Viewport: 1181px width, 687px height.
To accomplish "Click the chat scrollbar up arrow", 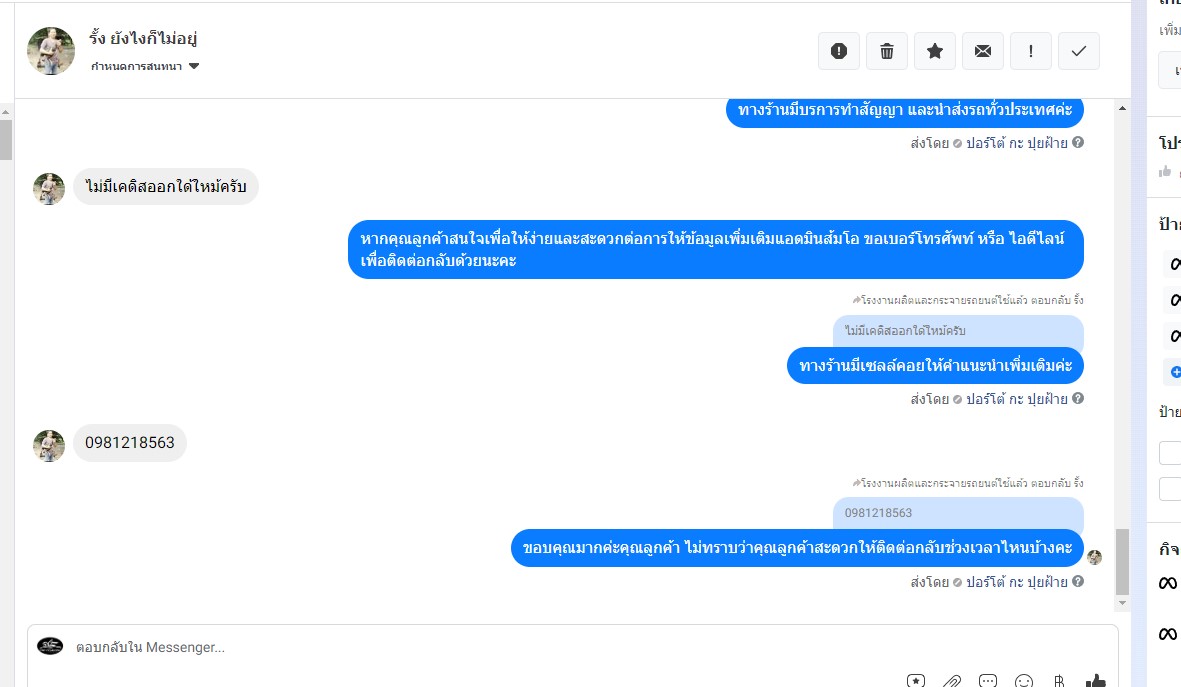I will pos(1122,108).
